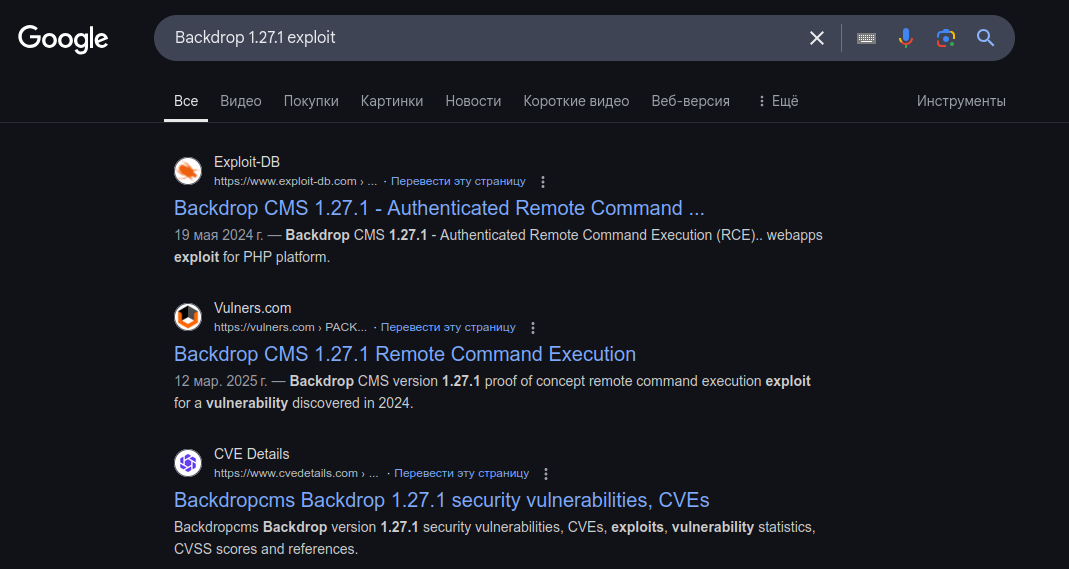Click the CVE Details favicon
The width and height of the screenshot is (1069, 569).
(187, 463)
